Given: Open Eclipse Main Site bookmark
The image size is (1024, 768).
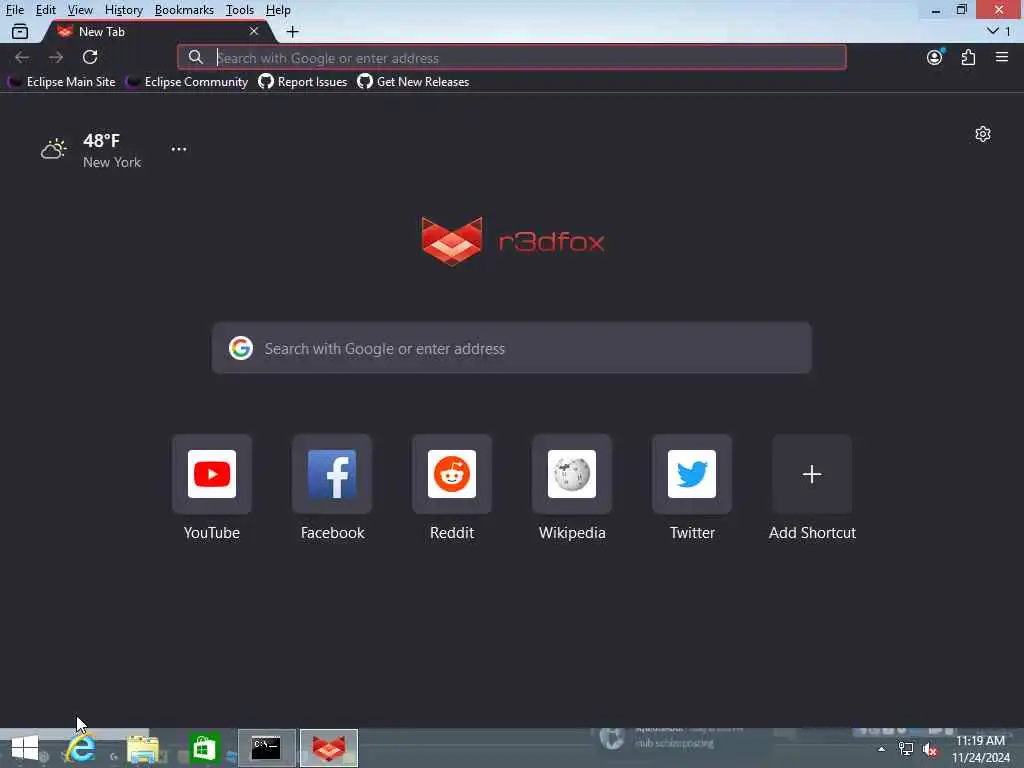Looking at the screenshot, I should (x=63, y=82).
